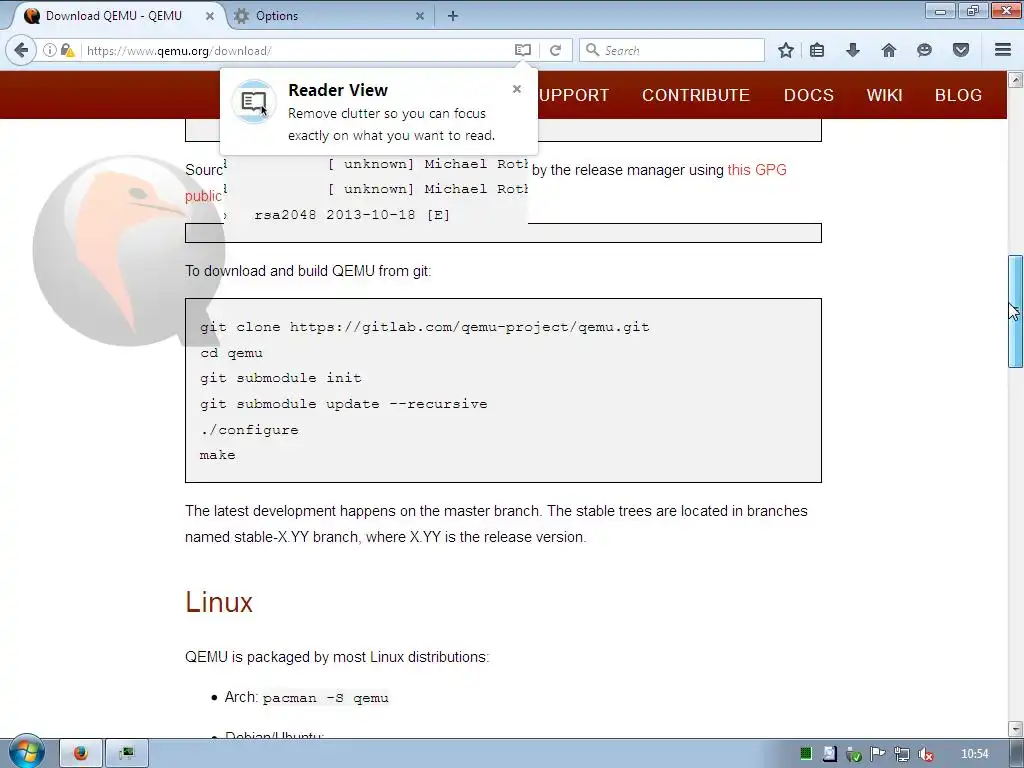Image resolution: width=1024 pixels, height=768 pixels.
Task: Click the 'git submodule init' line
Action: pos(280,378)
